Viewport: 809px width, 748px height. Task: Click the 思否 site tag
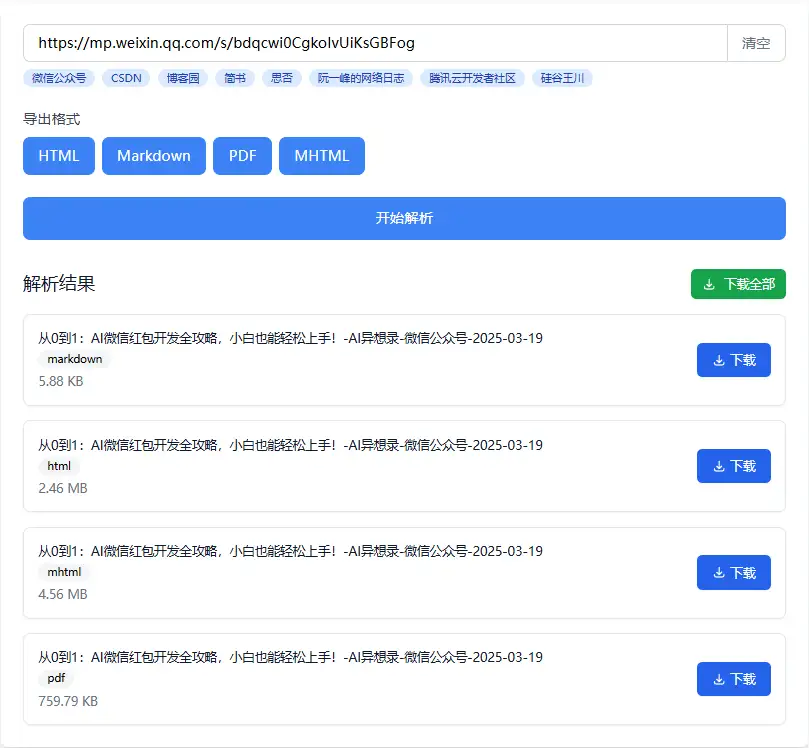point(281,78)
